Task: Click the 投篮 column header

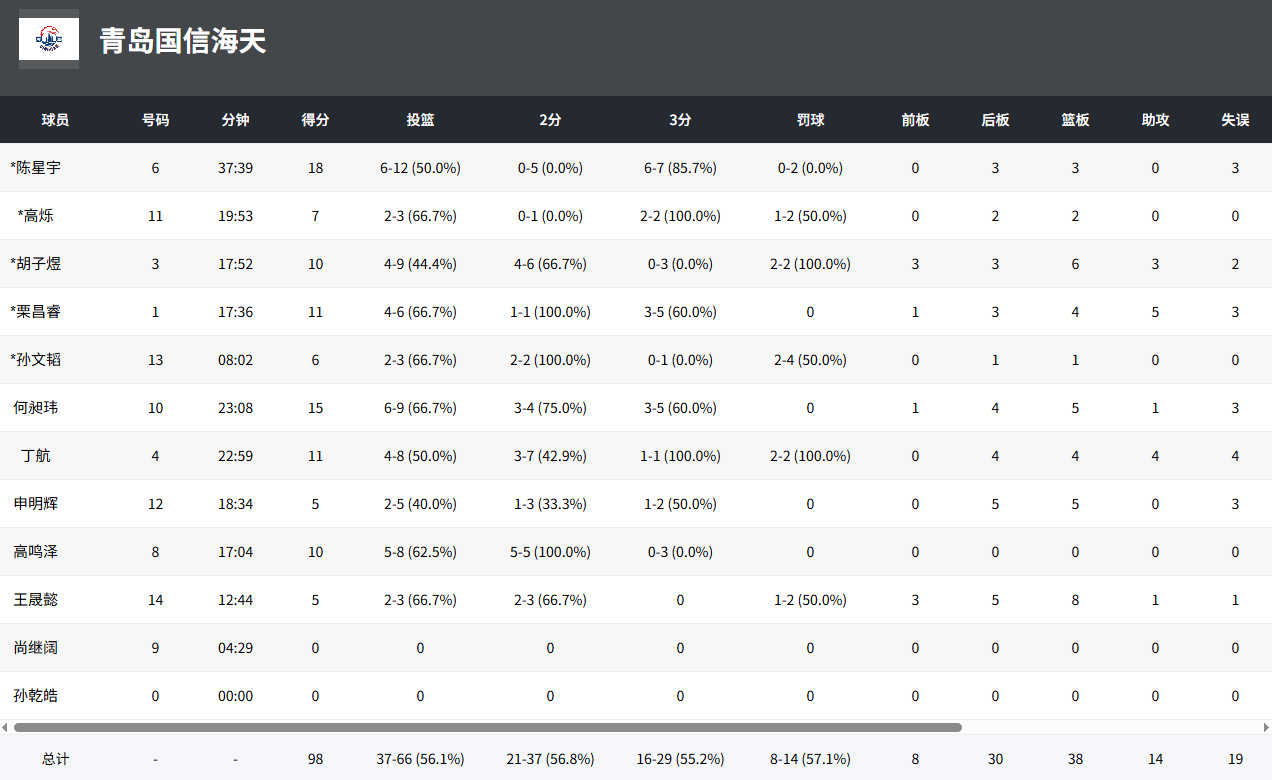Action: point(420,120)
